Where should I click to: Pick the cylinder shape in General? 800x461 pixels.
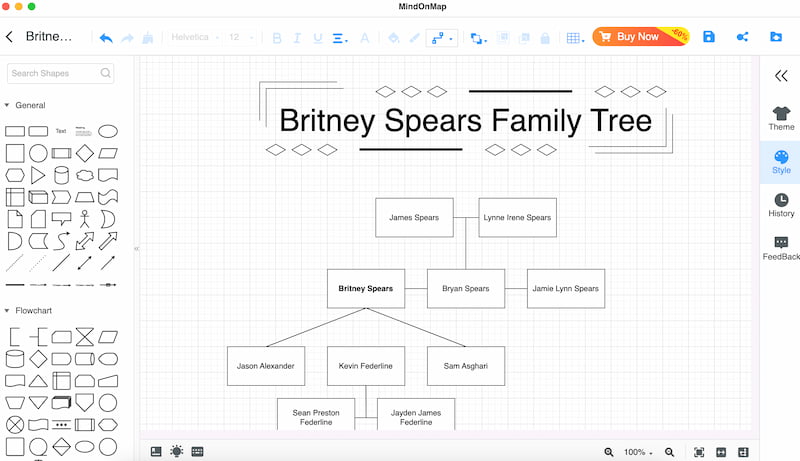(61, 175)
